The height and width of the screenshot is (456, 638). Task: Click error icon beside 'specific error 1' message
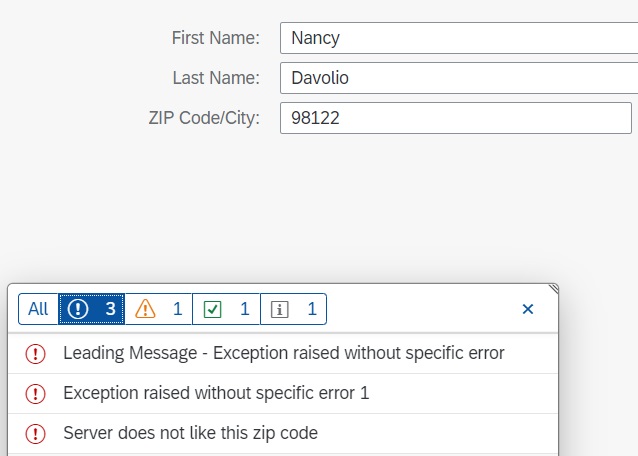pyautogui.click(x=35, y=393)
